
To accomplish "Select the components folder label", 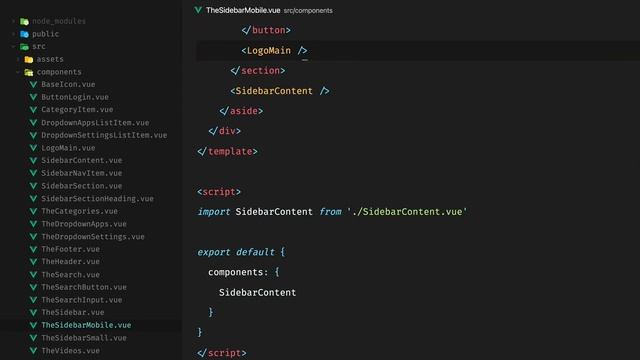I will (59, 72).
